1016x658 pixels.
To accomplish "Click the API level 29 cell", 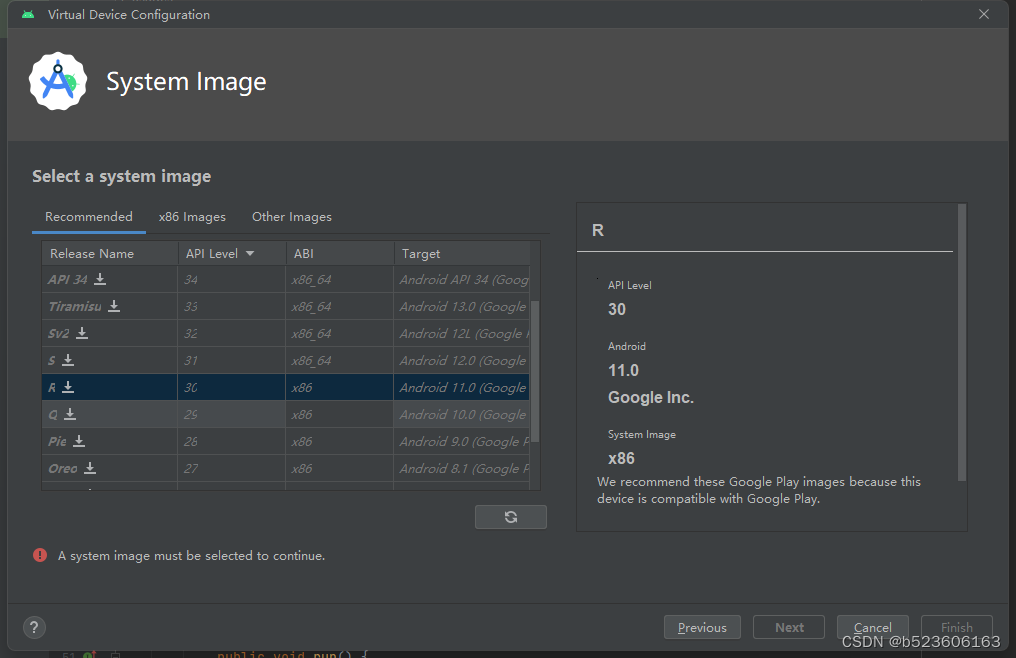I will tap(232, 414).
